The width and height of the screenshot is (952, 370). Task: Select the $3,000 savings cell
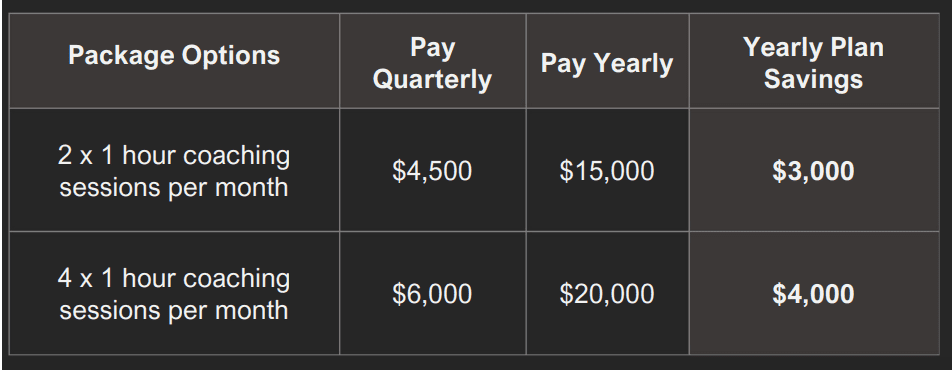[814, 170]
